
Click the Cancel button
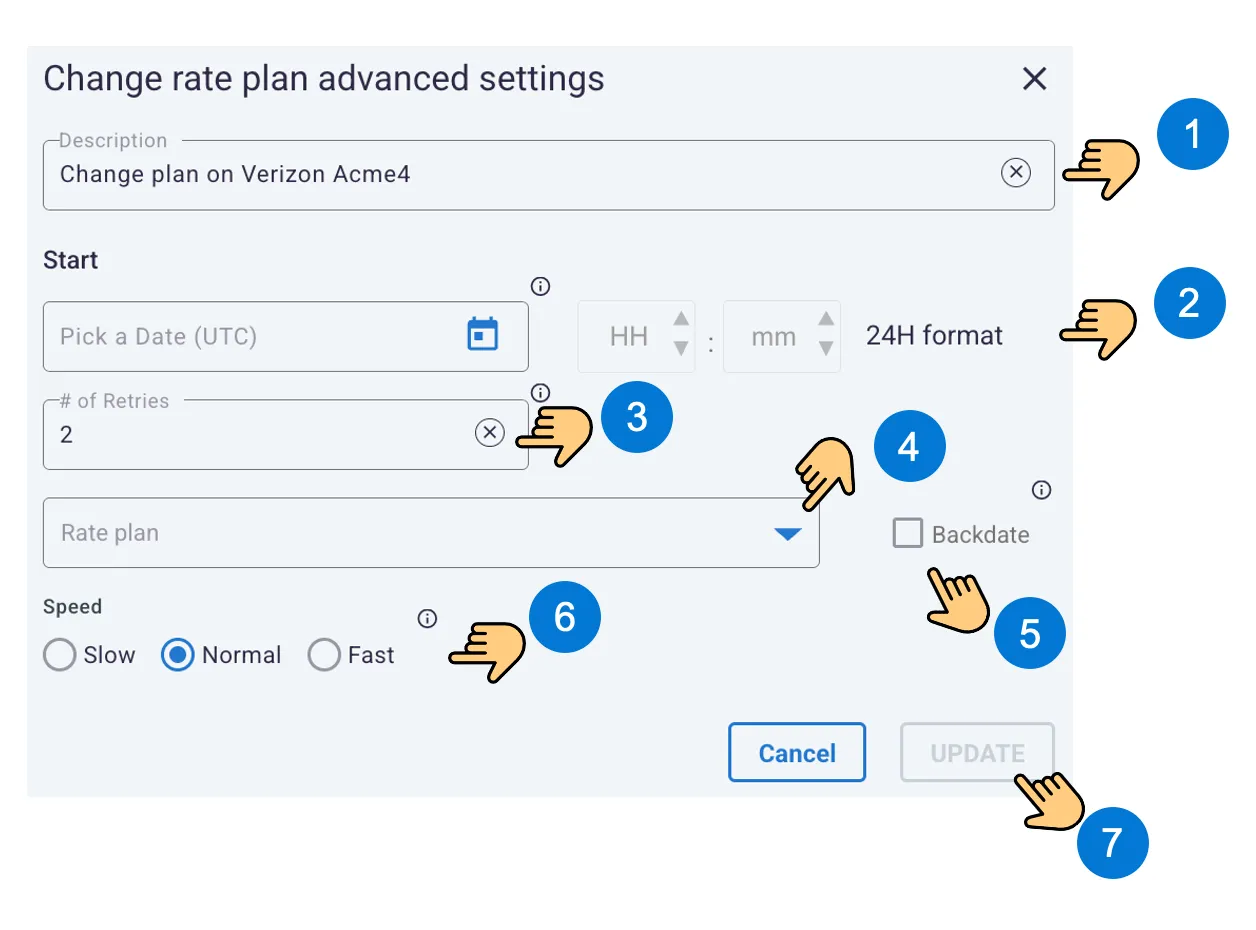pos(797,753)
